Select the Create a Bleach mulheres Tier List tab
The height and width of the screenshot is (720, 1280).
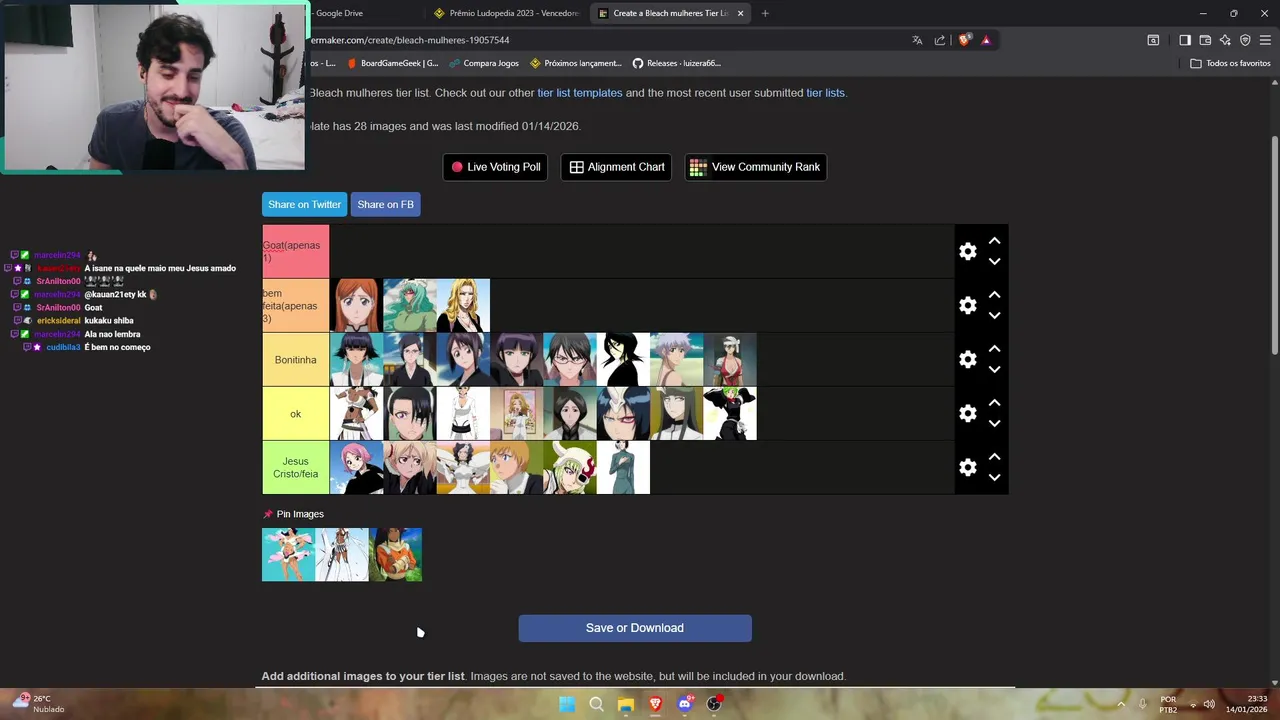663,13
